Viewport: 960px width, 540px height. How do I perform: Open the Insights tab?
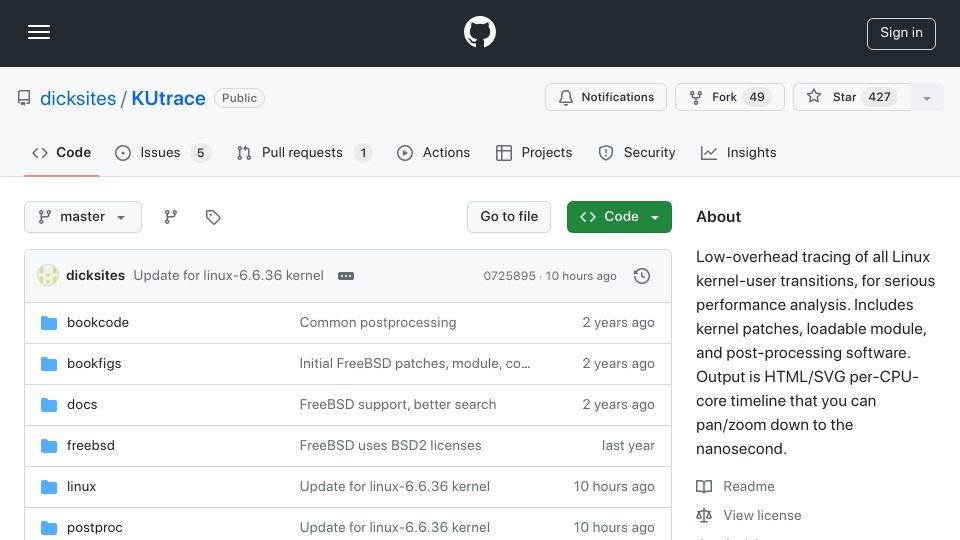(738, 152)
